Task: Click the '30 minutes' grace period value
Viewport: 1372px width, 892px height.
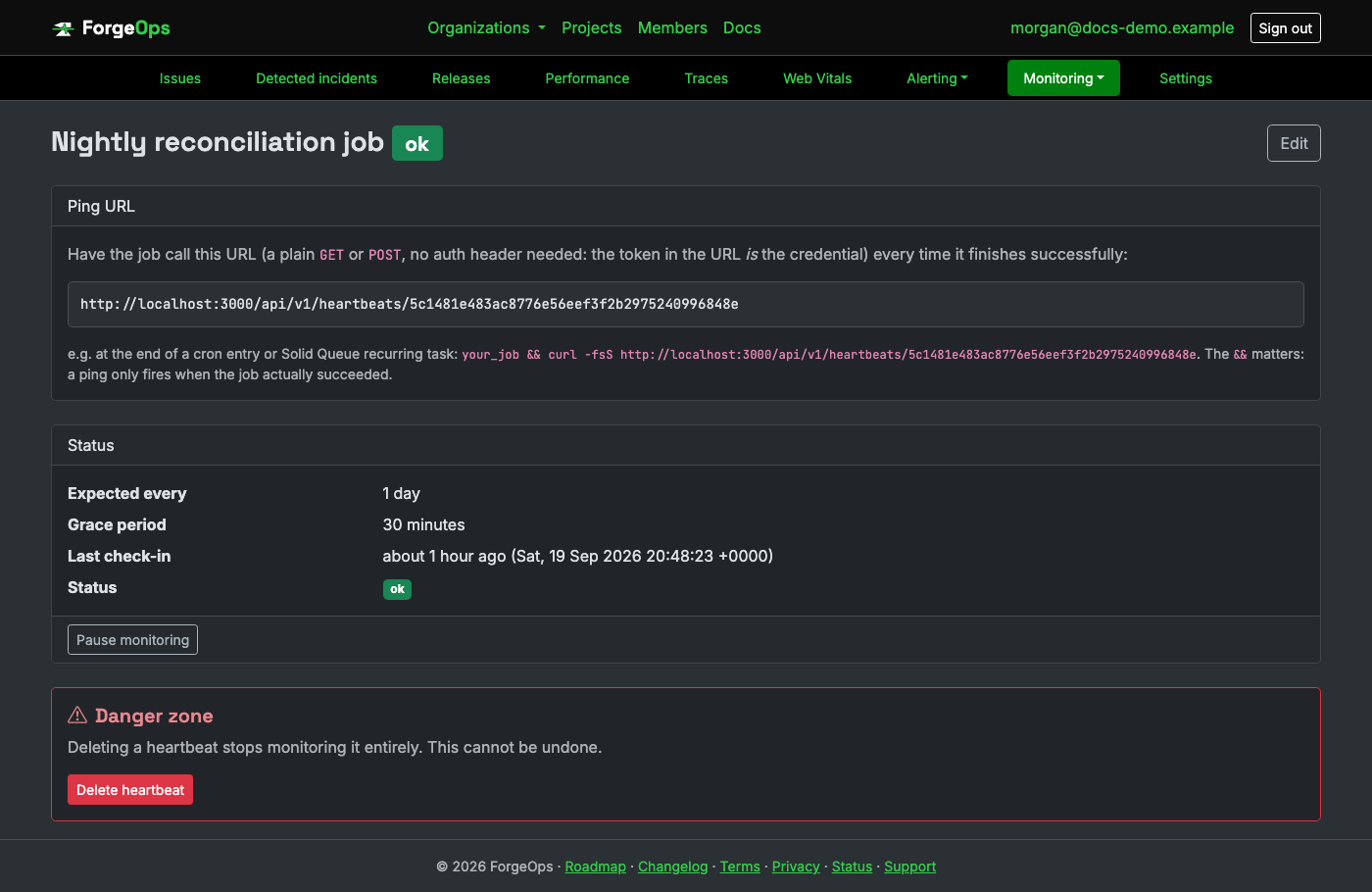Action: click(424, 524)
